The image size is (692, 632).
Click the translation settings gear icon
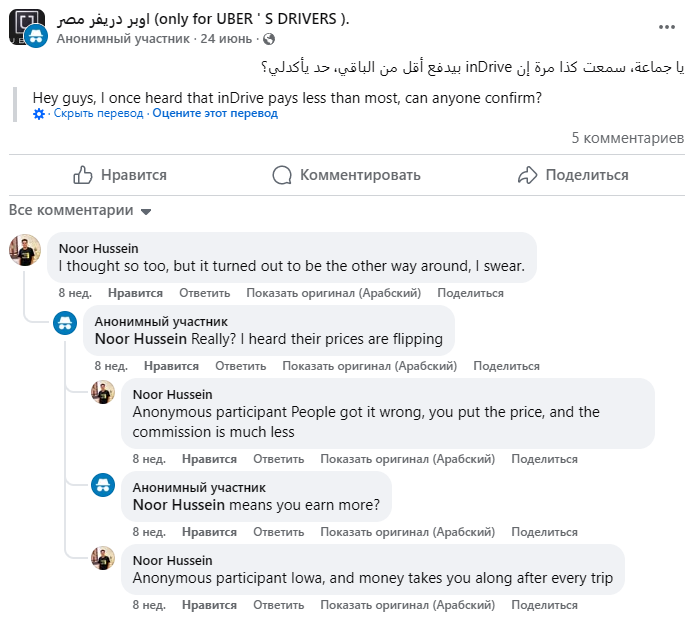[39, 113]
